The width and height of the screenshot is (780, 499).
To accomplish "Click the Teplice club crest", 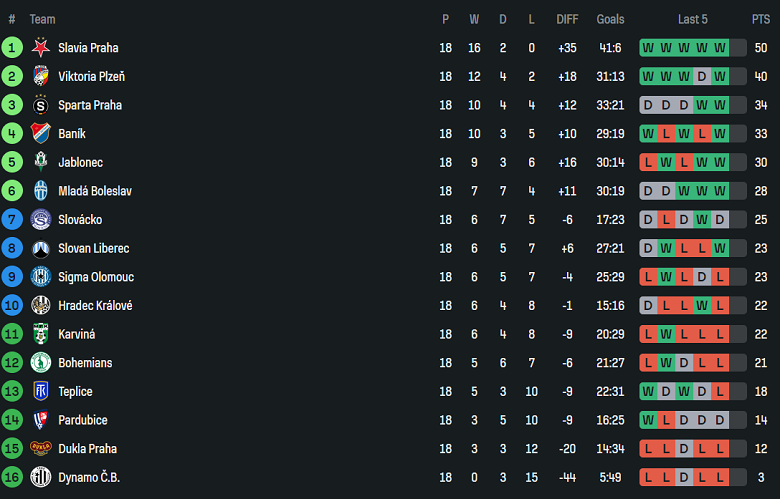I will (x=41, y=391).
